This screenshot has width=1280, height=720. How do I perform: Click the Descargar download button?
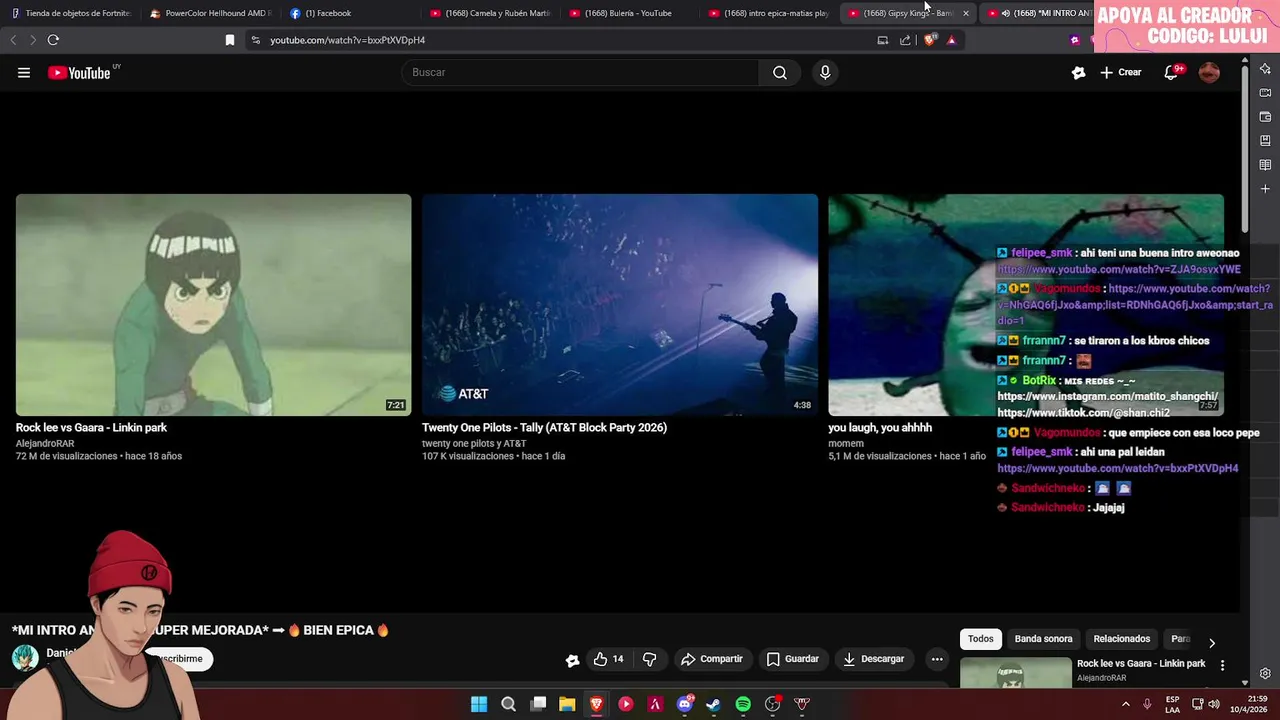point(874,659)
